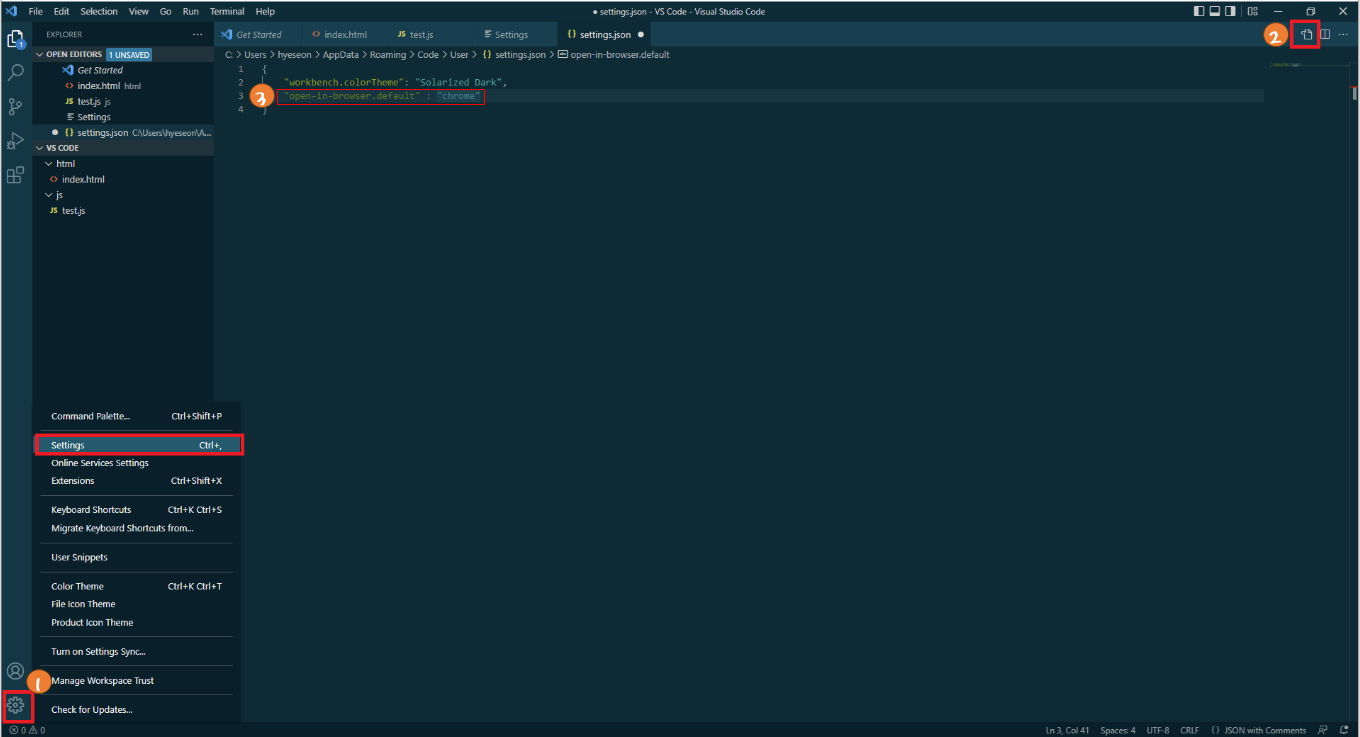Choose Command Palette from Manage menu
Viewport: 1360px width, 737px height.
point(137,416)
